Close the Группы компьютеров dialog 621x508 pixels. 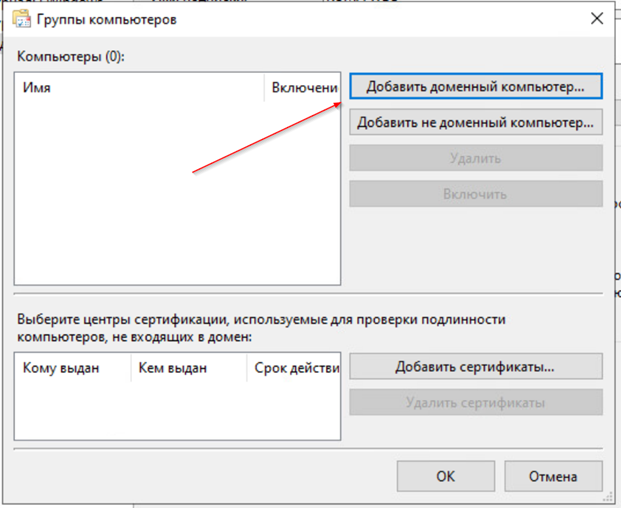click(596, 18)
